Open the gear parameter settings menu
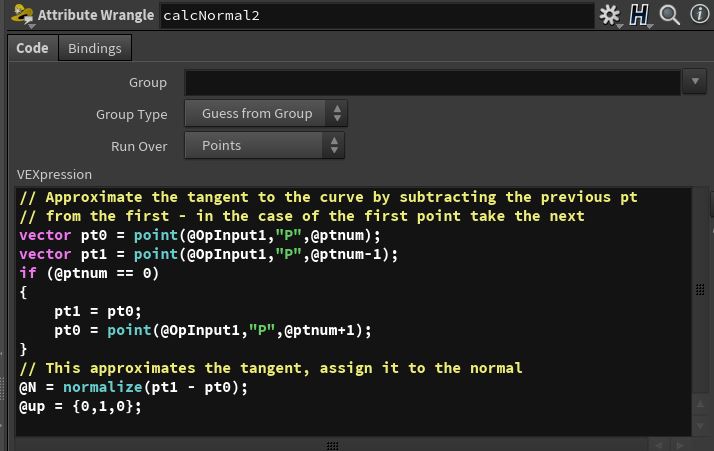 click(x=608, y=15)
